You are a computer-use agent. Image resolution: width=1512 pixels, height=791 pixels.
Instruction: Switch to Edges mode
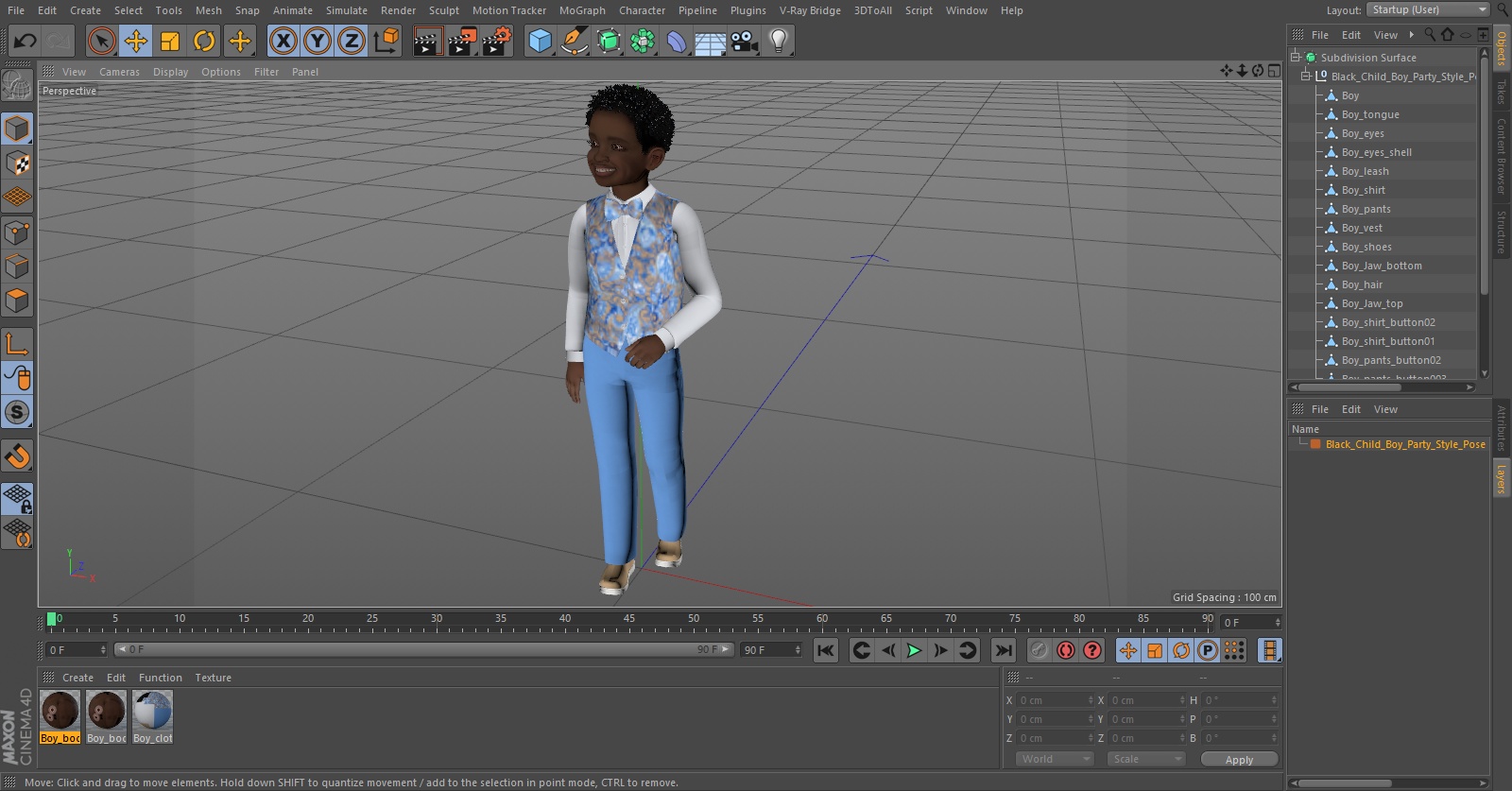pyautogui.click(x=17, y=267)
